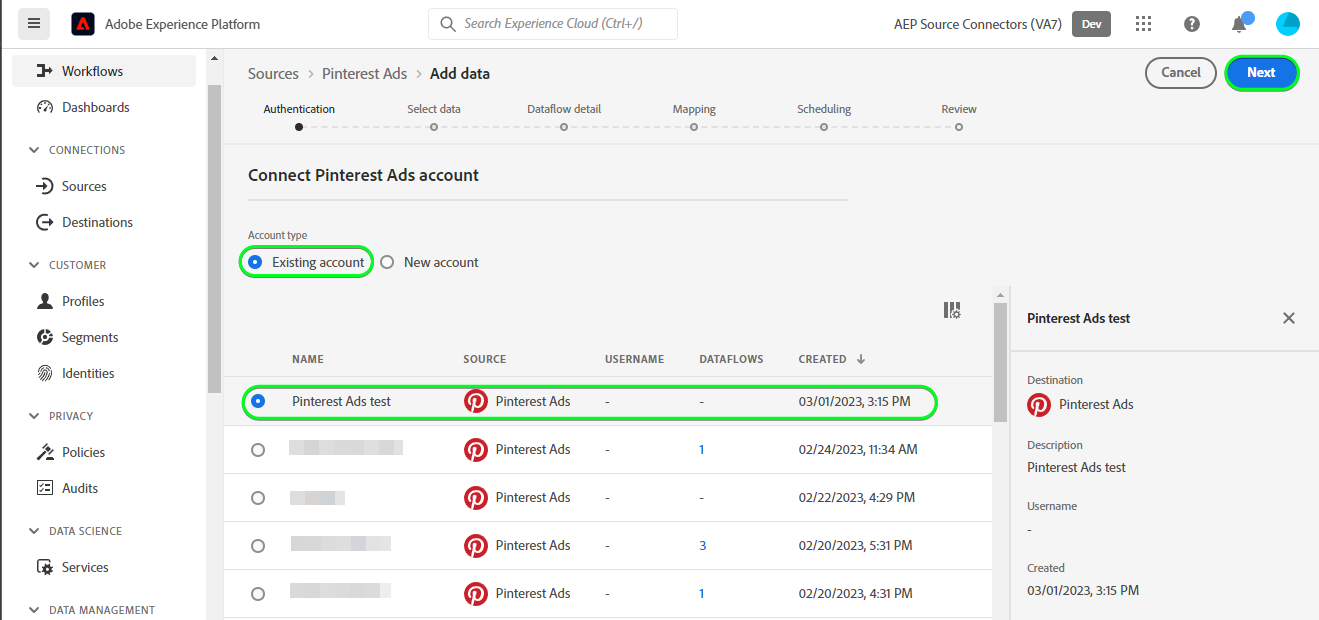1319x620 pixels.
Task: Click the Select data step marker
Action: point(433,127)
